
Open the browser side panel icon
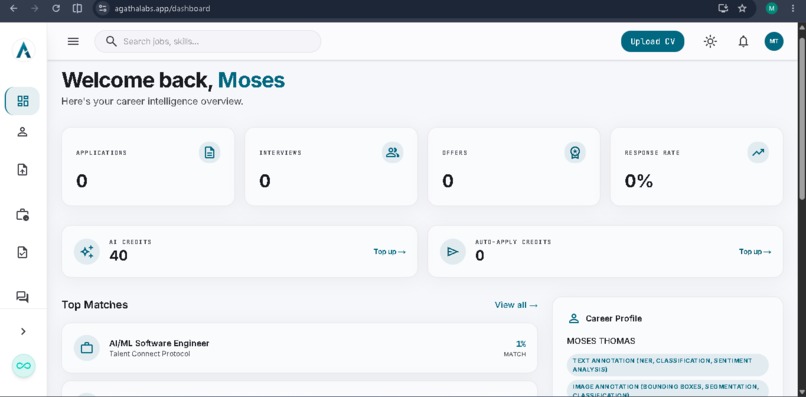pyautogui.click(x=77, y=8)
